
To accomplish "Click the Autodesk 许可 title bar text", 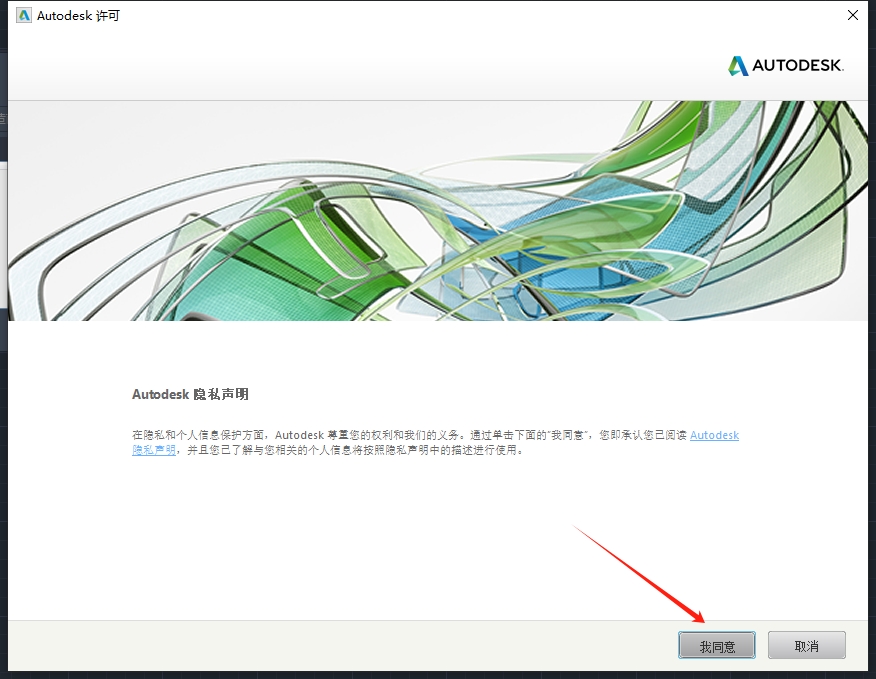I will tap(78, 16).
